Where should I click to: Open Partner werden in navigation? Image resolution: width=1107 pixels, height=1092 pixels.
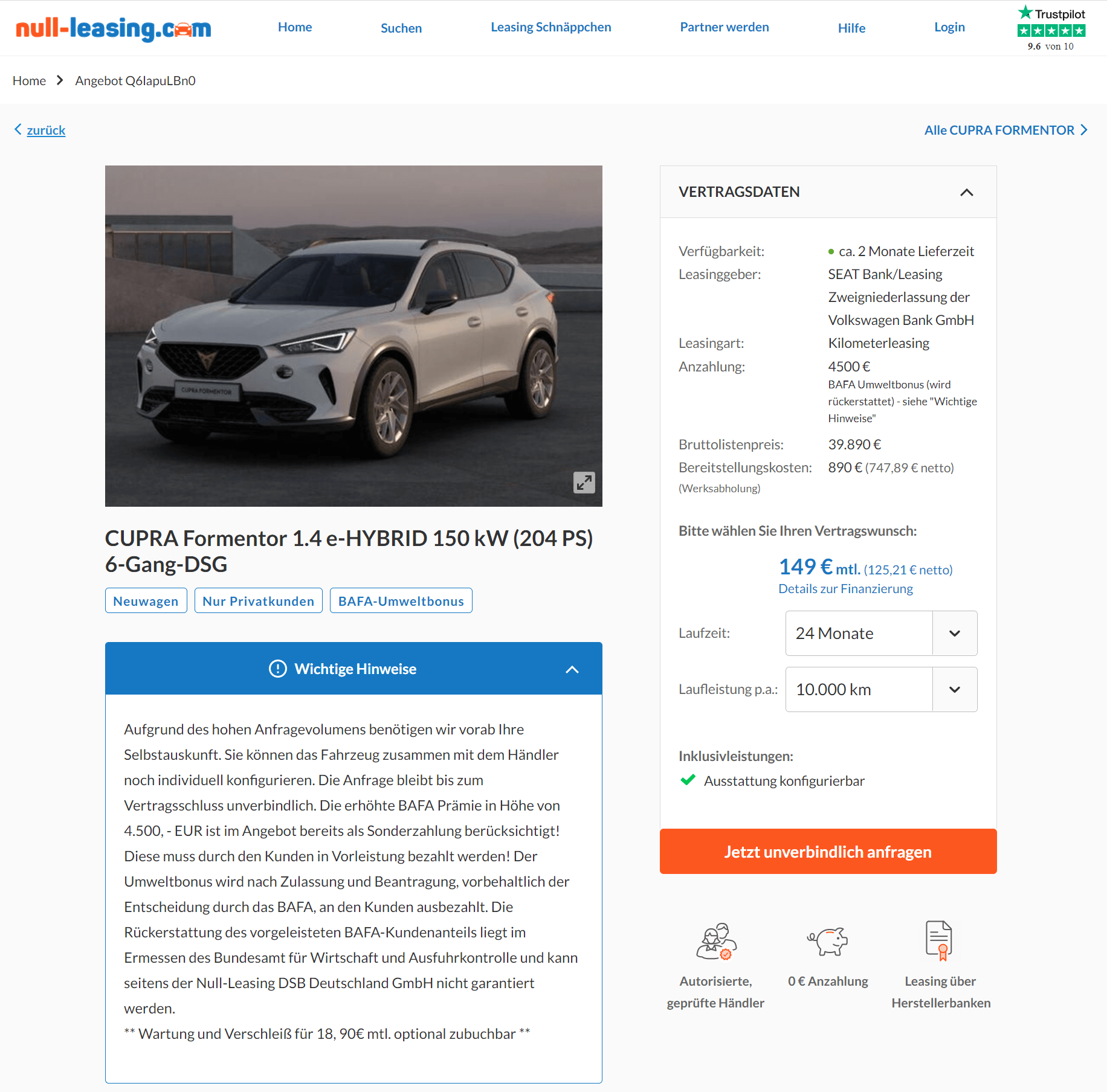724,27
